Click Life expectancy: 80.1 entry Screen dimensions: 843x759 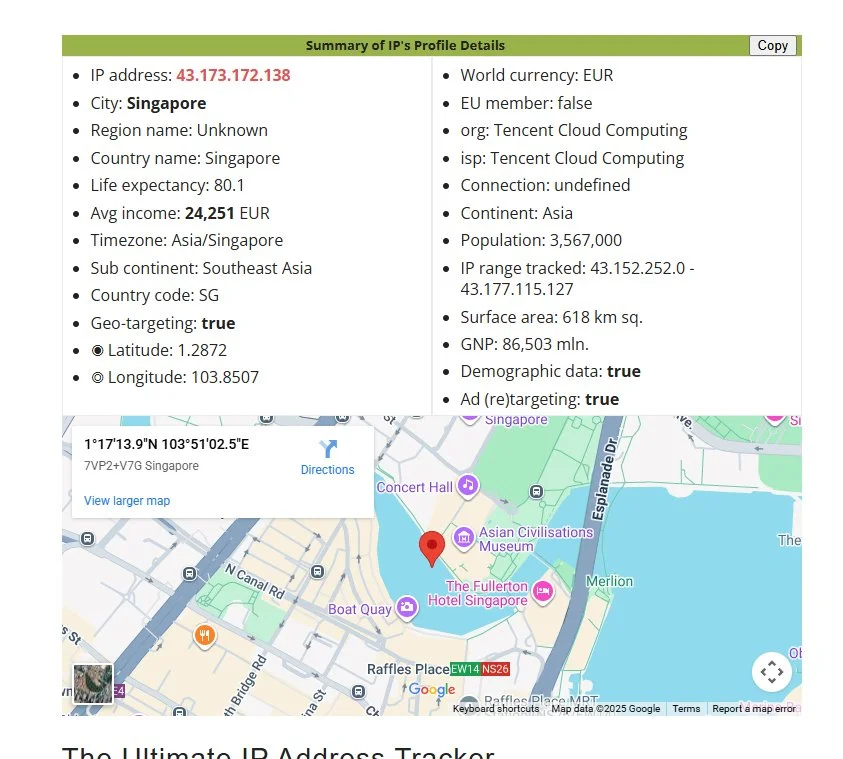tap(167, 185)
